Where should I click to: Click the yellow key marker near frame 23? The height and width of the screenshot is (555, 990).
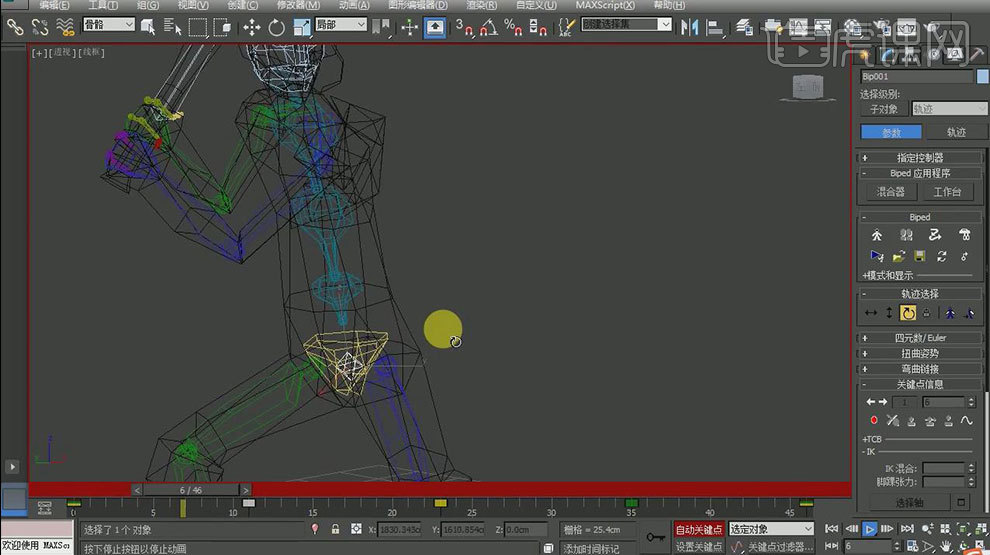[x=440, y=503]
